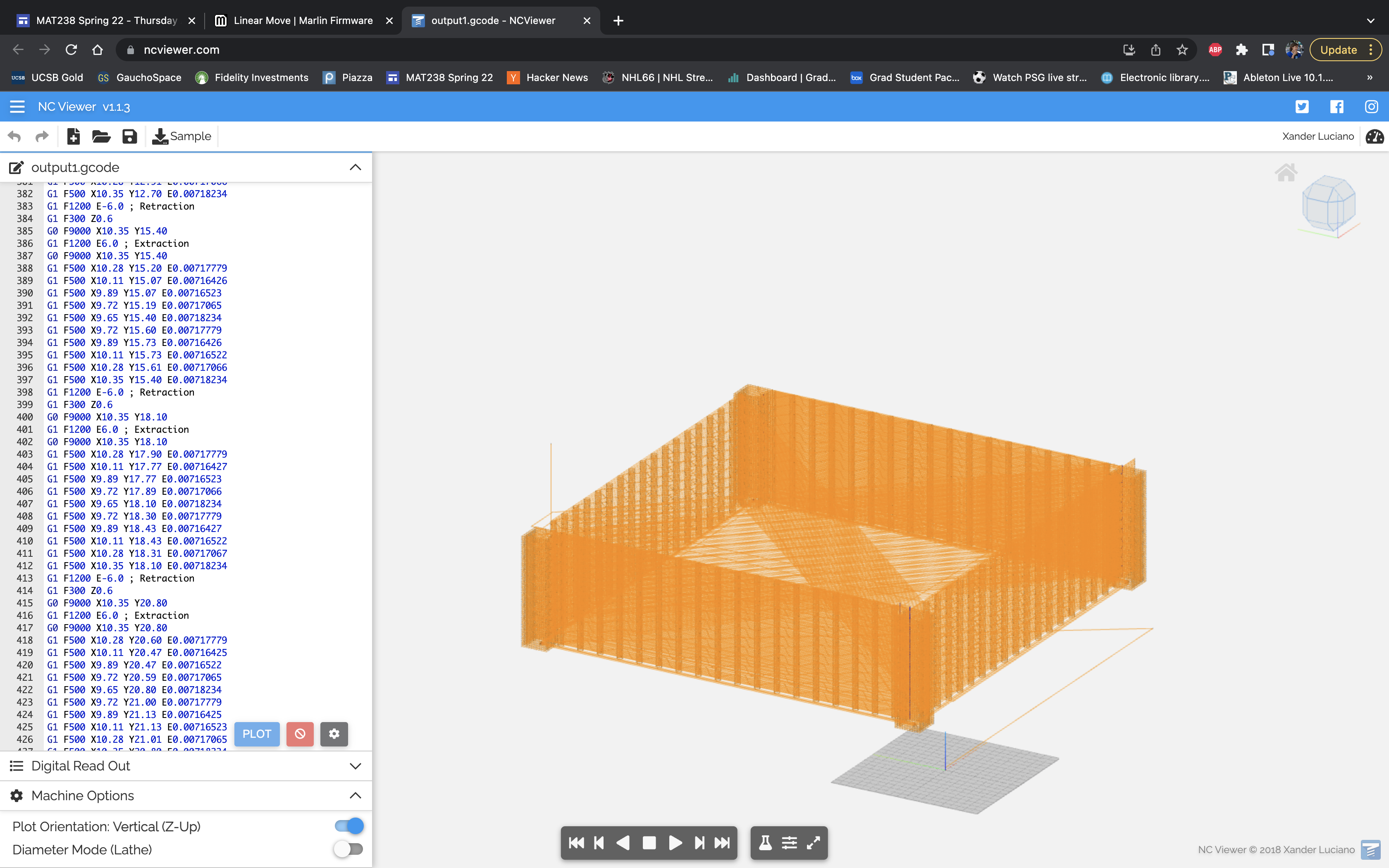Click the blue PLOT button
1389x868 pixels.
(257, 734)
